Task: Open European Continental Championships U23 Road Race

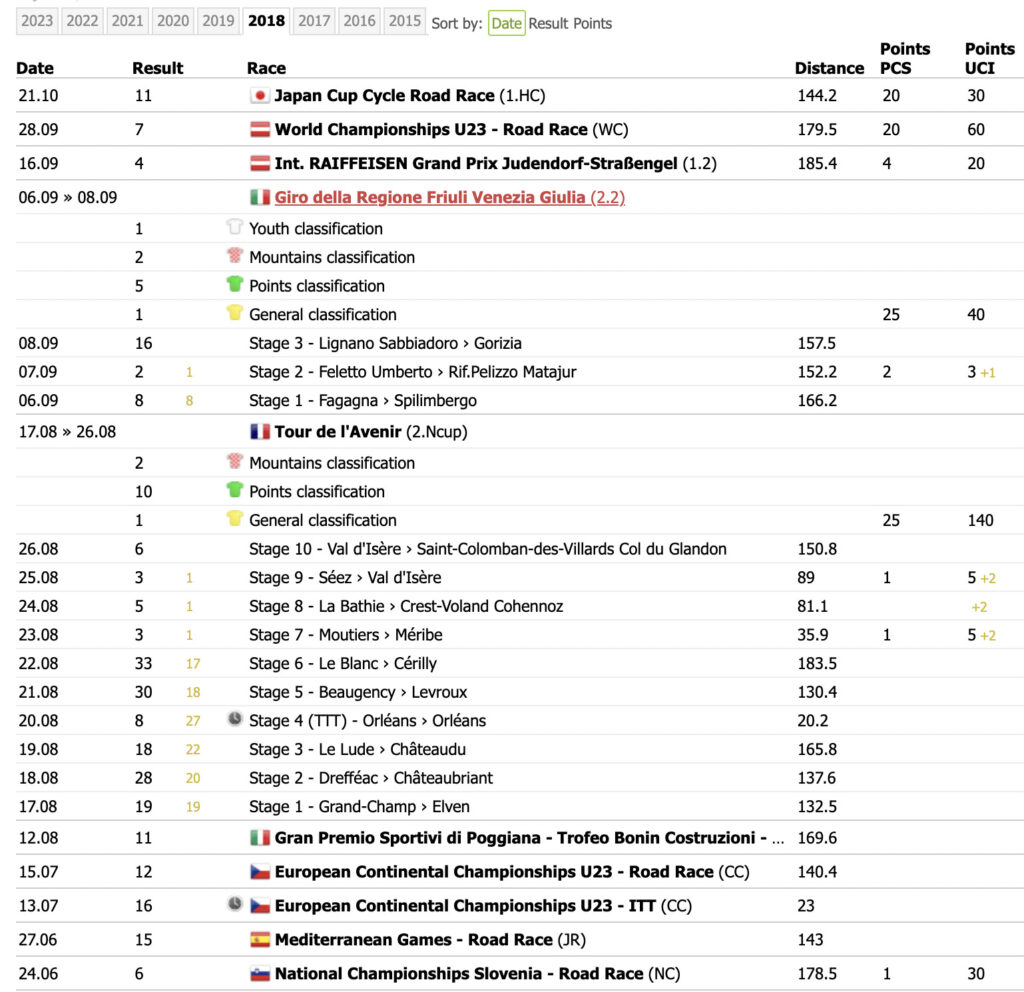Action: [512, 872]
